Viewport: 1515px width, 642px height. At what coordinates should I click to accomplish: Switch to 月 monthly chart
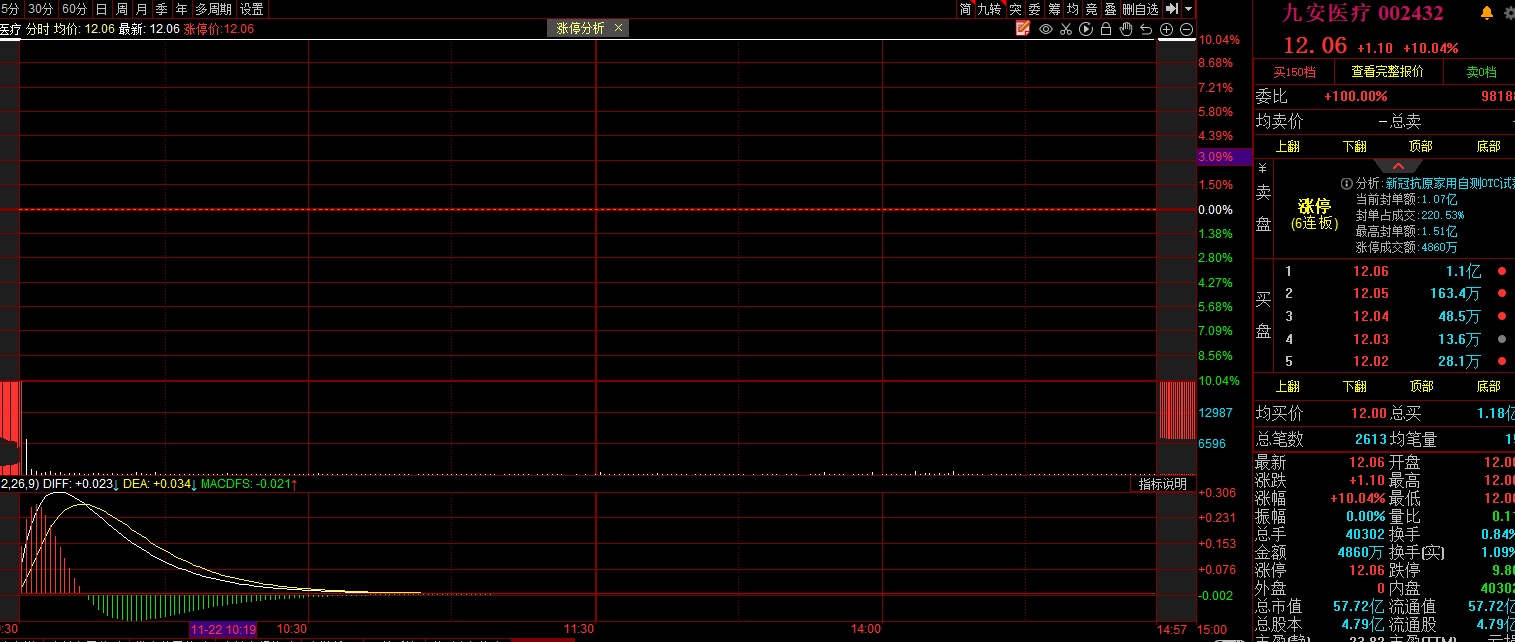tap(141, 9)
